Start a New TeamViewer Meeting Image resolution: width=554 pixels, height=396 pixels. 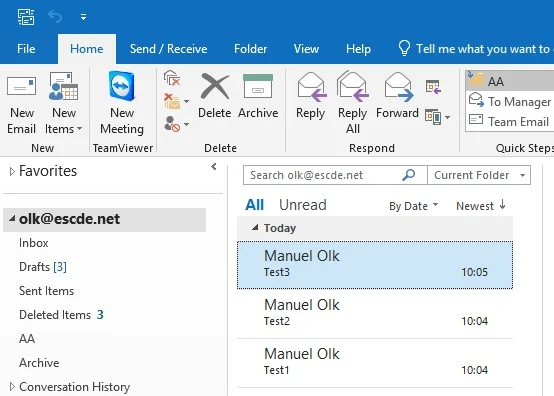[122, 103]
